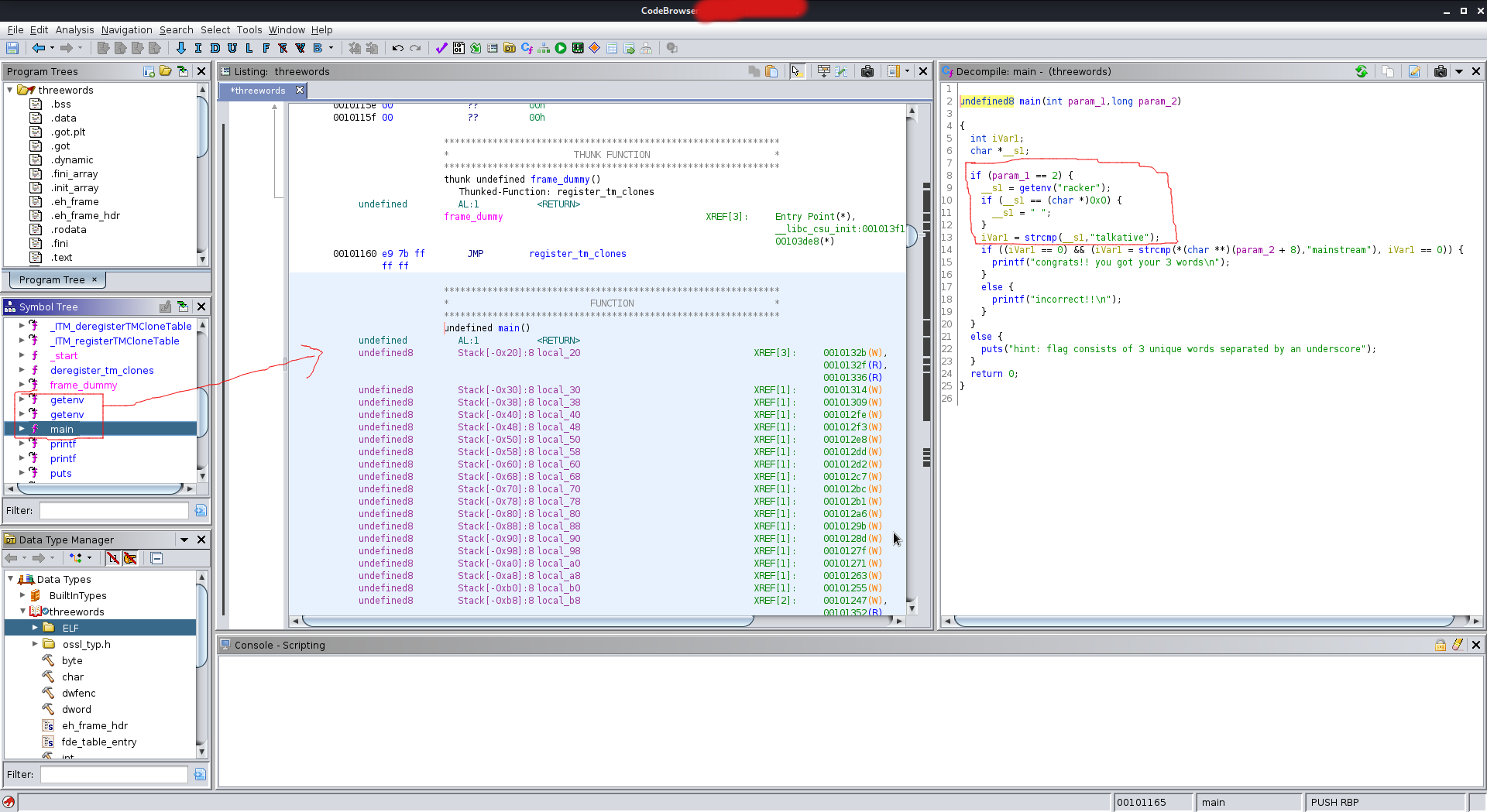Expand the ELF folder in Data Types

click(35, 628)
